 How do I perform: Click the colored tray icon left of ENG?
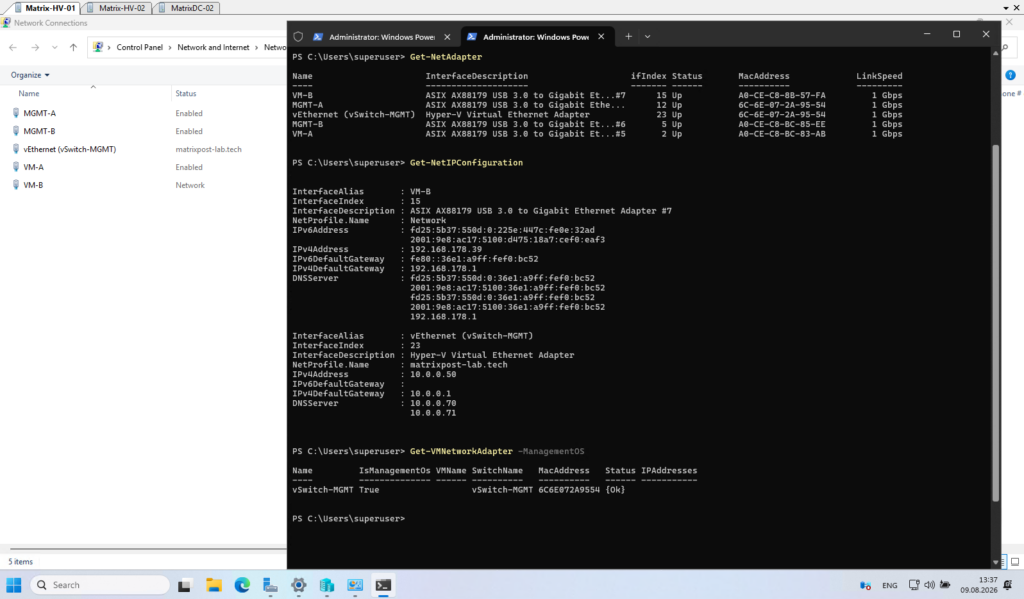[865, 585]
